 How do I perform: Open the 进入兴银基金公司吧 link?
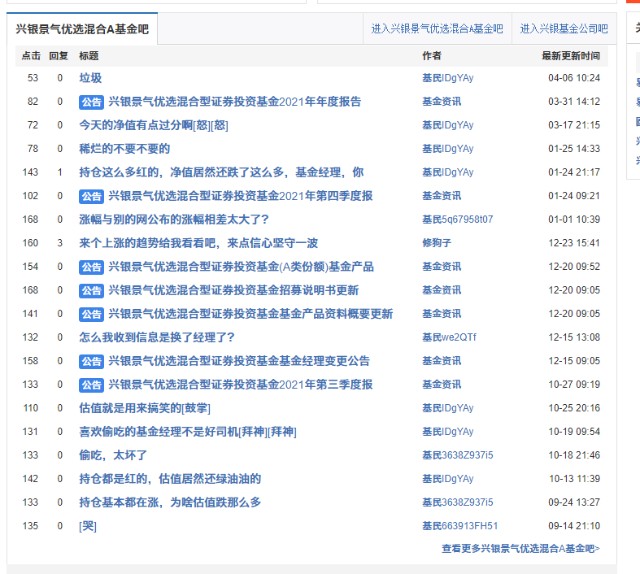pos(564,29)
